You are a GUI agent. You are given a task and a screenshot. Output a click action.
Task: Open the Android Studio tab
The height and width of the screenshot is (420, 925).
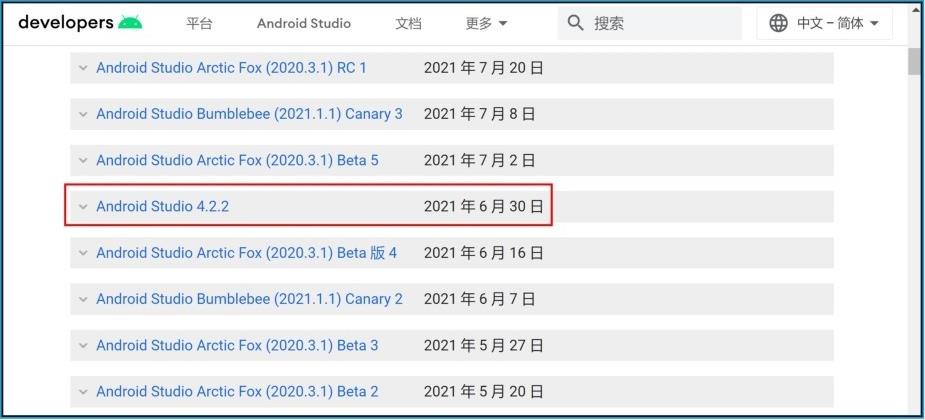[x=304, y=24]
